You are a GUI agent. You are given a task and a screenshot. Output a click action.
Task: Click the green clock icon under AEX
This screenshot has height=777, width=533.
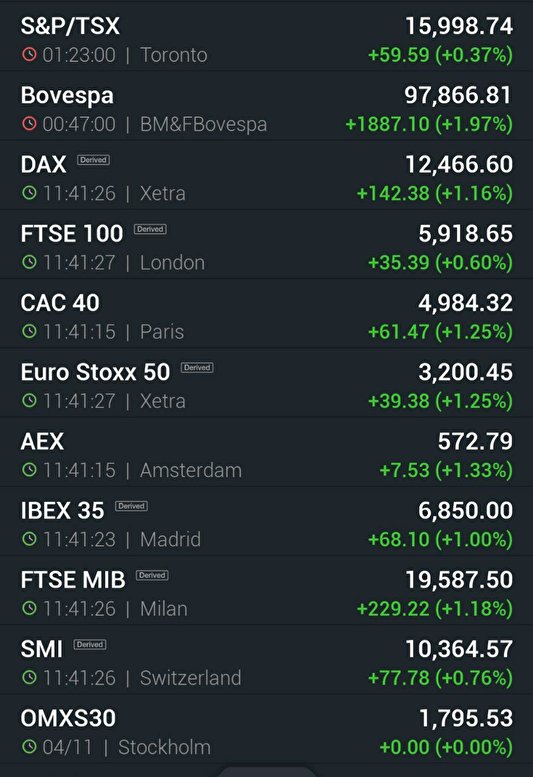coord(29,470)
